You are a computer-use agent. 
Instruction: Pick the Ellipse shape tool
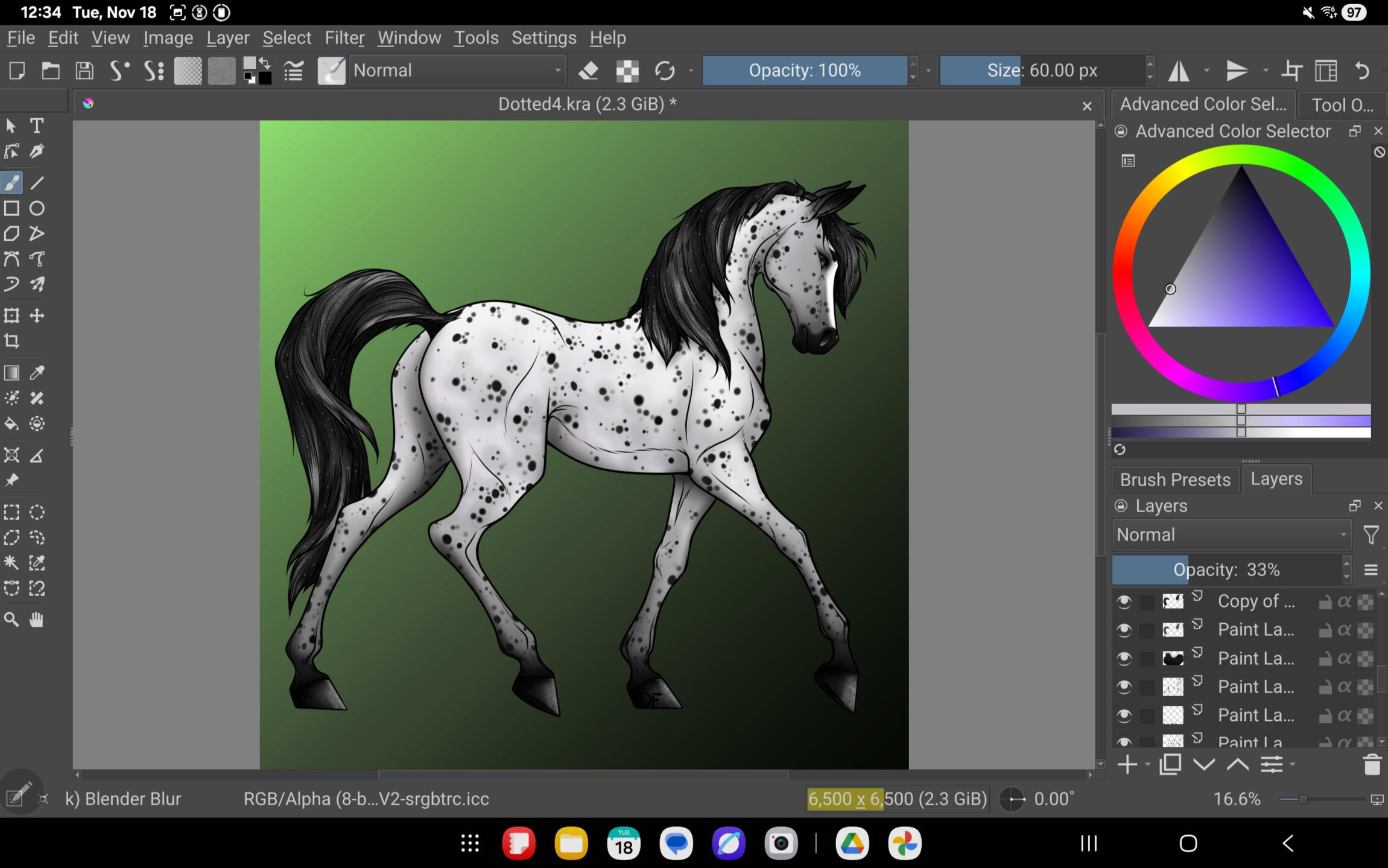click(x=37, y=209)
